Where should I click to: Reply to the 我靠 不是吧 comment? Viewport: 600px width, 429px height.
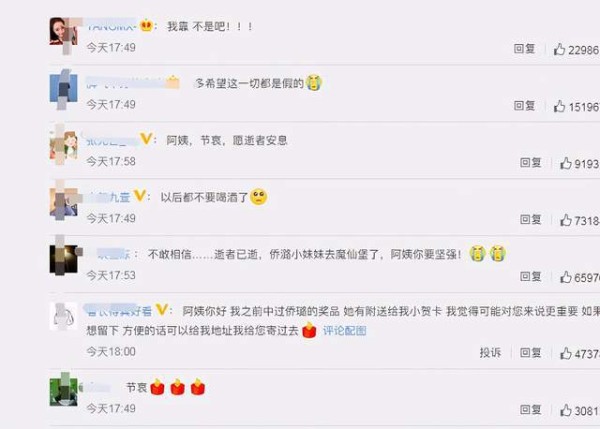(x=524, y=49)
